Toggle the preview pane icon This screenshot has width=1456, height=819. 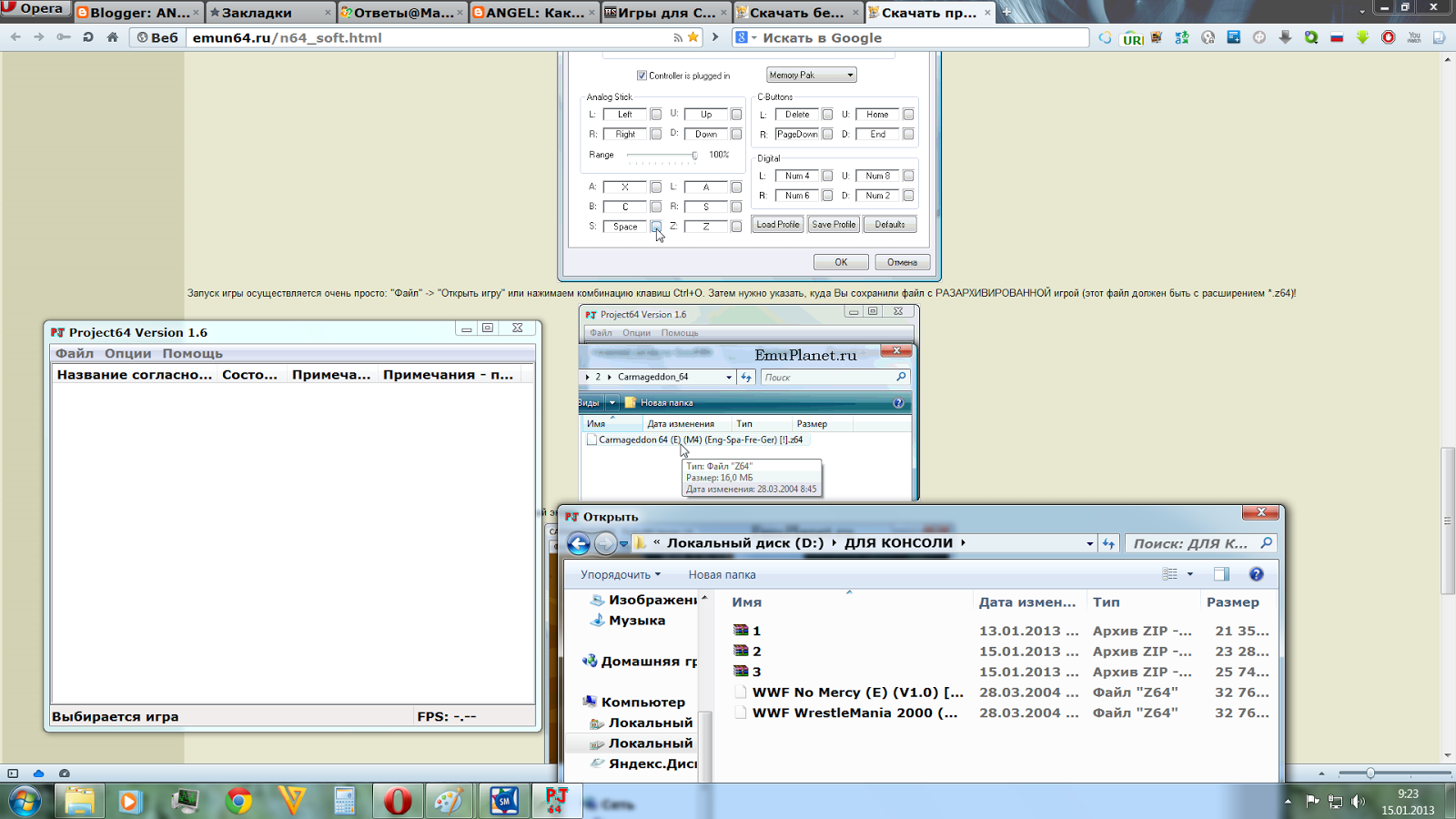pyautogui.click(x=1221, y=574)
